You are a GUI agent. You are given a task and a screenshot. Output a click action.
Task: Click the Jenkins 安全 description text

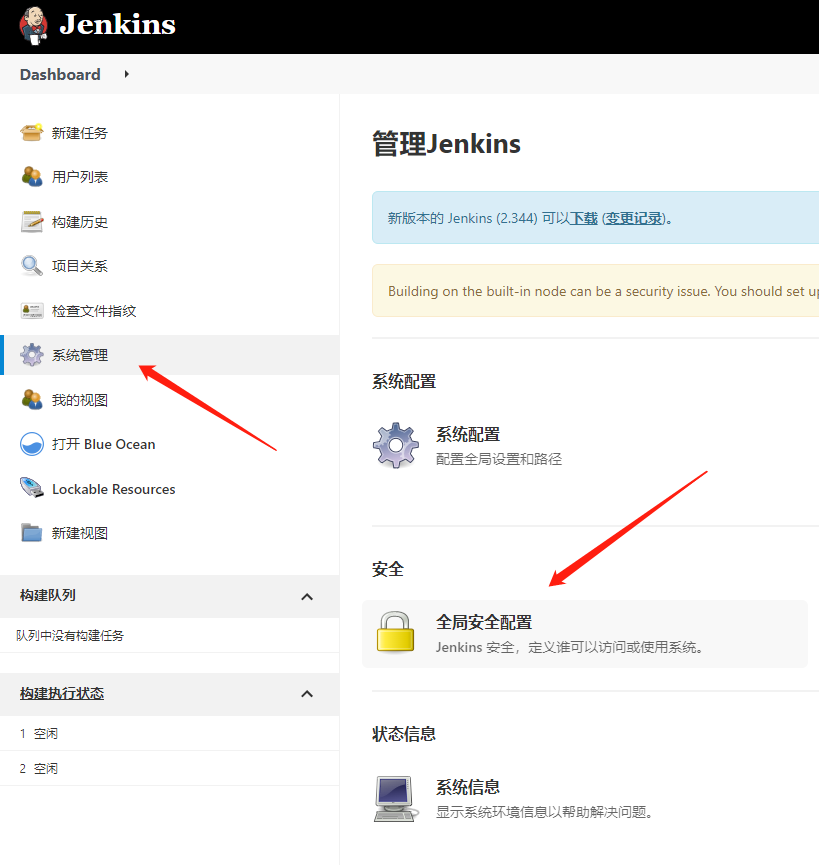(569, 647)
